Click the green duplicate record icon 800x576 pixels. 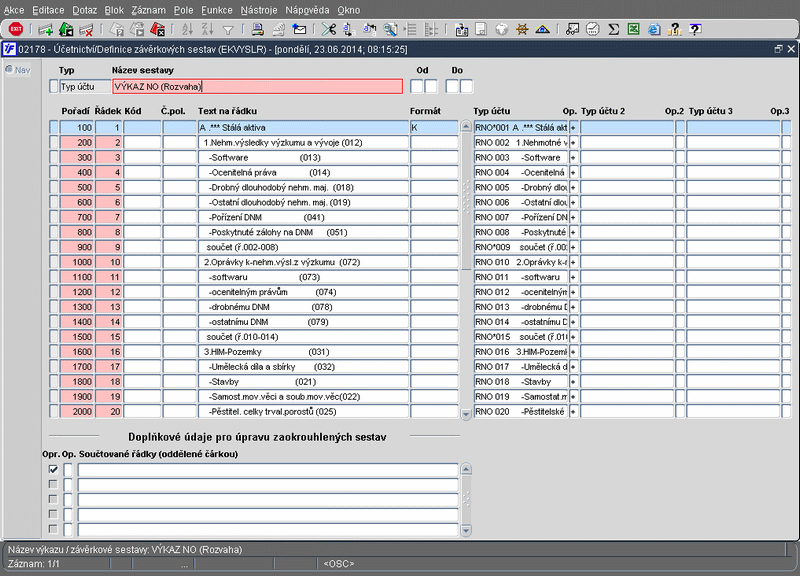click(66, 30)
